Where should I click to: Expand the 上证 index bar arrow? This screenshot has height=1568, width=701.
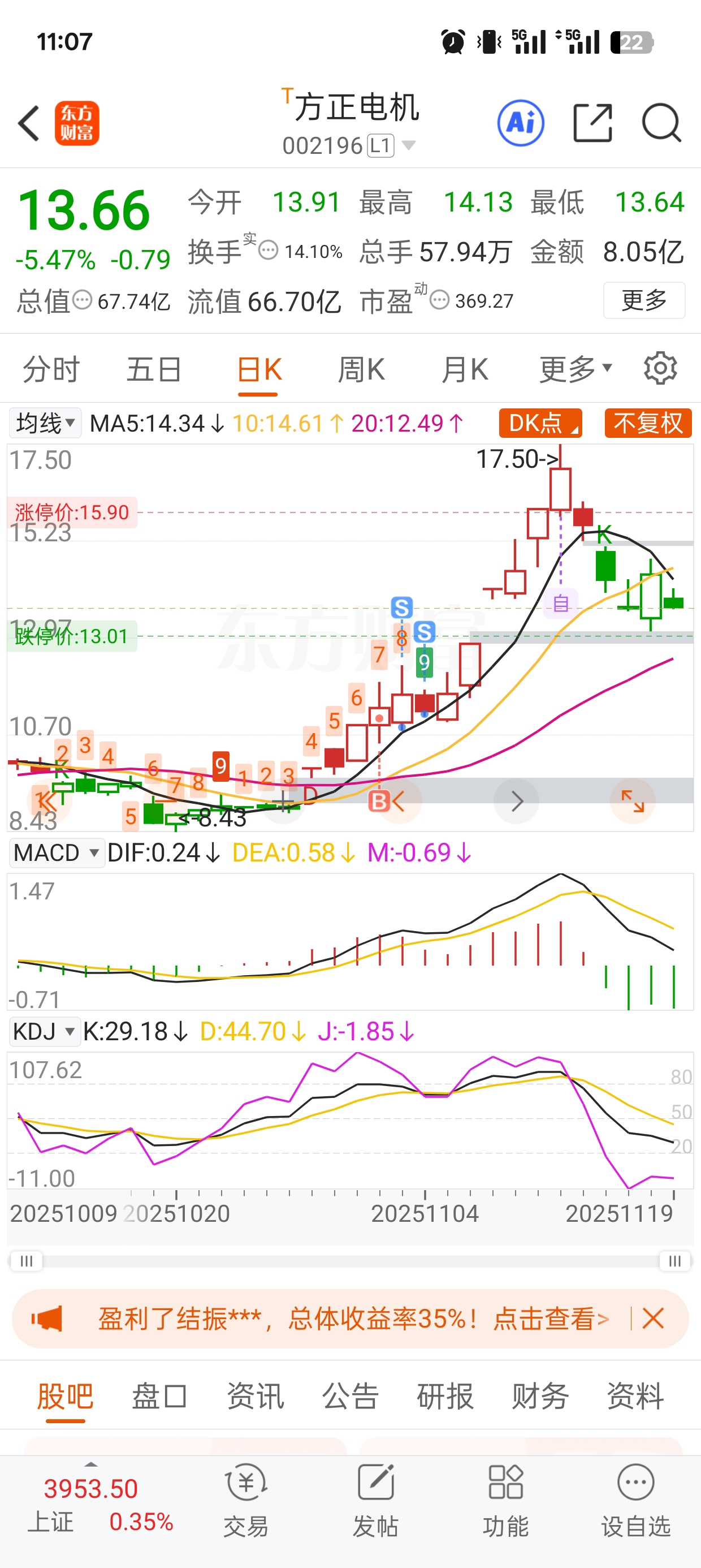coord(90,1464)
